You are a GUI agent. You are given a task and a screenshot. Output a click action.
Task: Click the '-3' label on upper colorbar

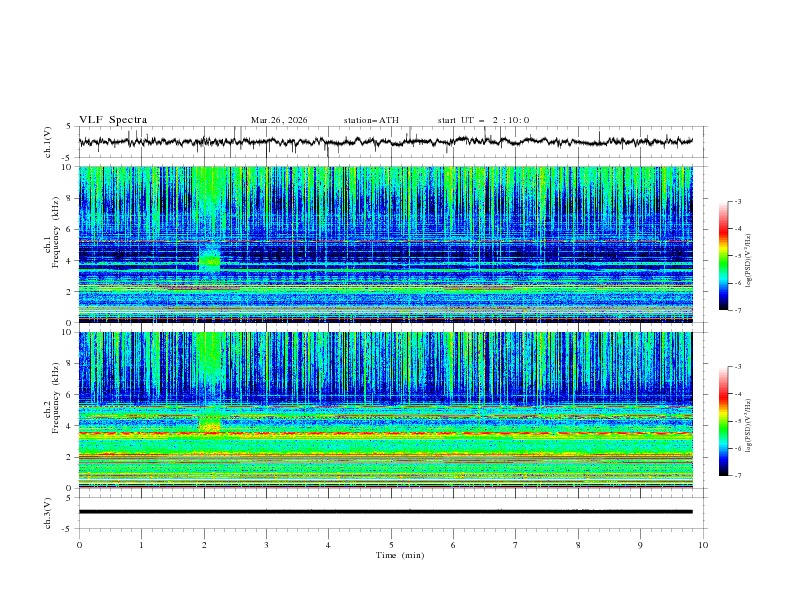pyautogui.click(x=737, y=201)
